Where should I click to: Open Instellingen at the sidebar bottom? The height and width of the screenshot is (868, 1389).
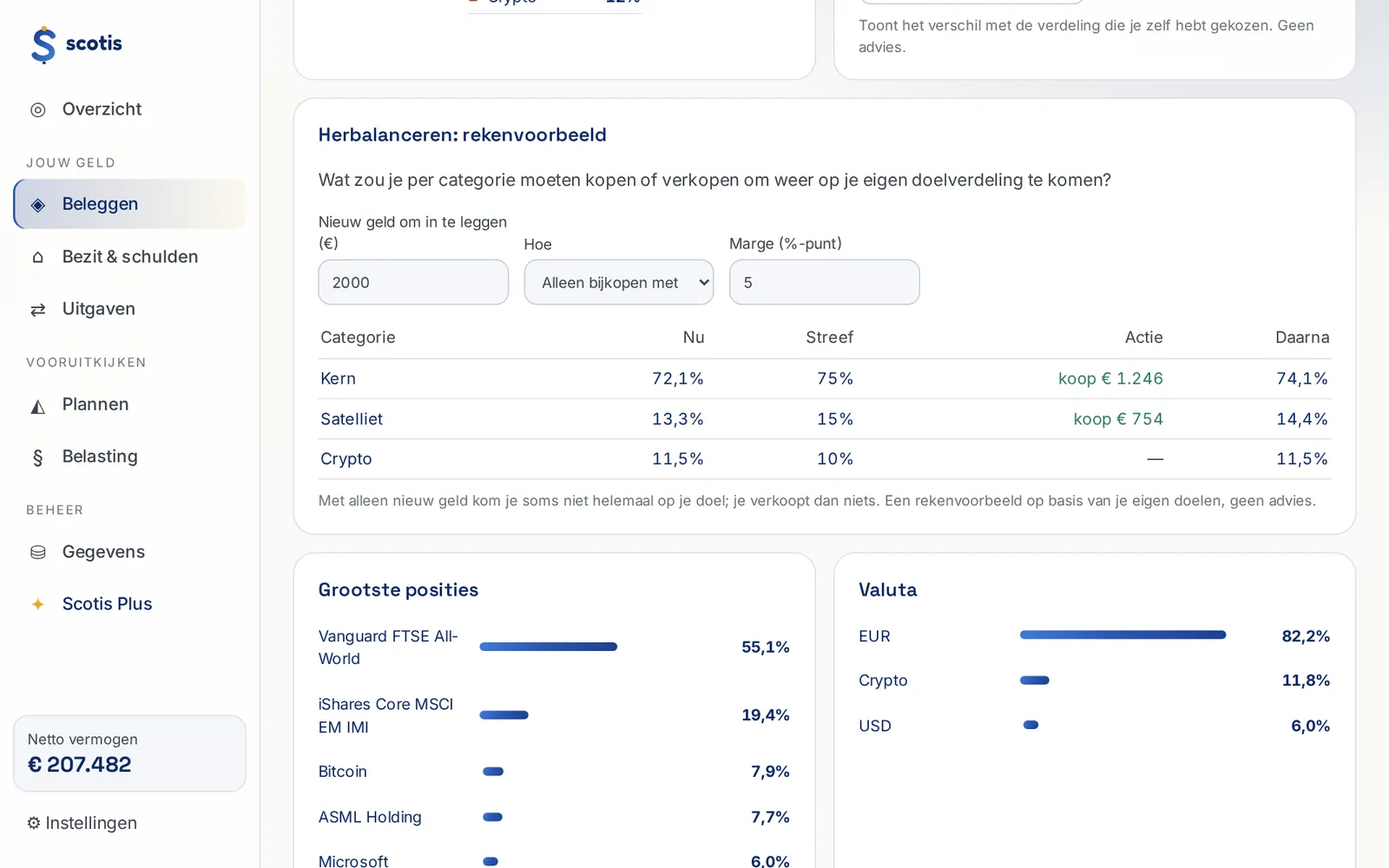click(82, 823)
